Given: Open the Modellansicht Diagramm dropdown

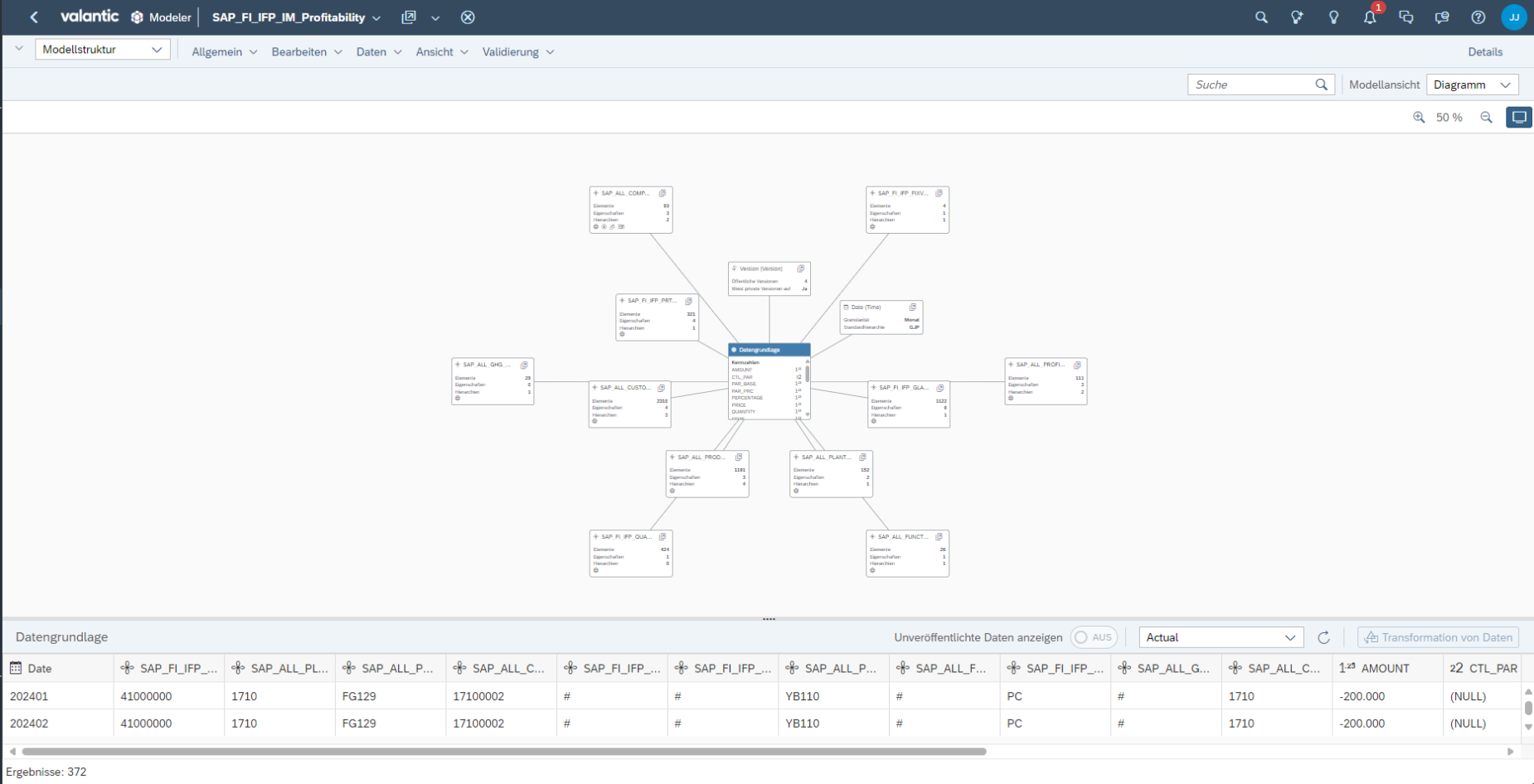Looking at the screenshot, I should click(x=1472, y=85).
